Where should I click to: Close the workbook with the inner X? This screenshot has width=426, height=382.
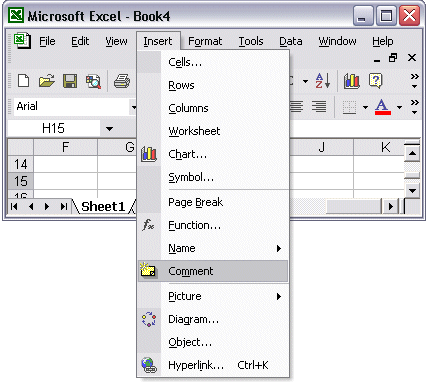(x=412, y=58)
